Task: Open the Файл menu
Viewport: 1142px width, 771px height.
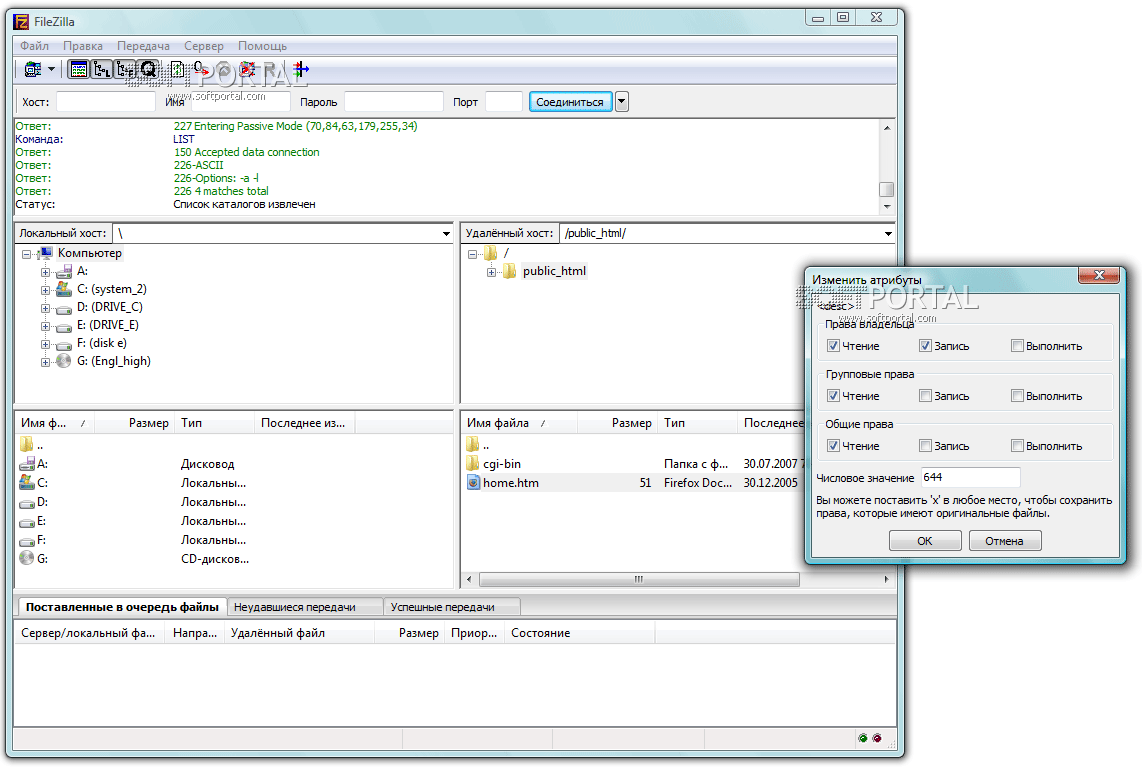Action: [34, 46]
